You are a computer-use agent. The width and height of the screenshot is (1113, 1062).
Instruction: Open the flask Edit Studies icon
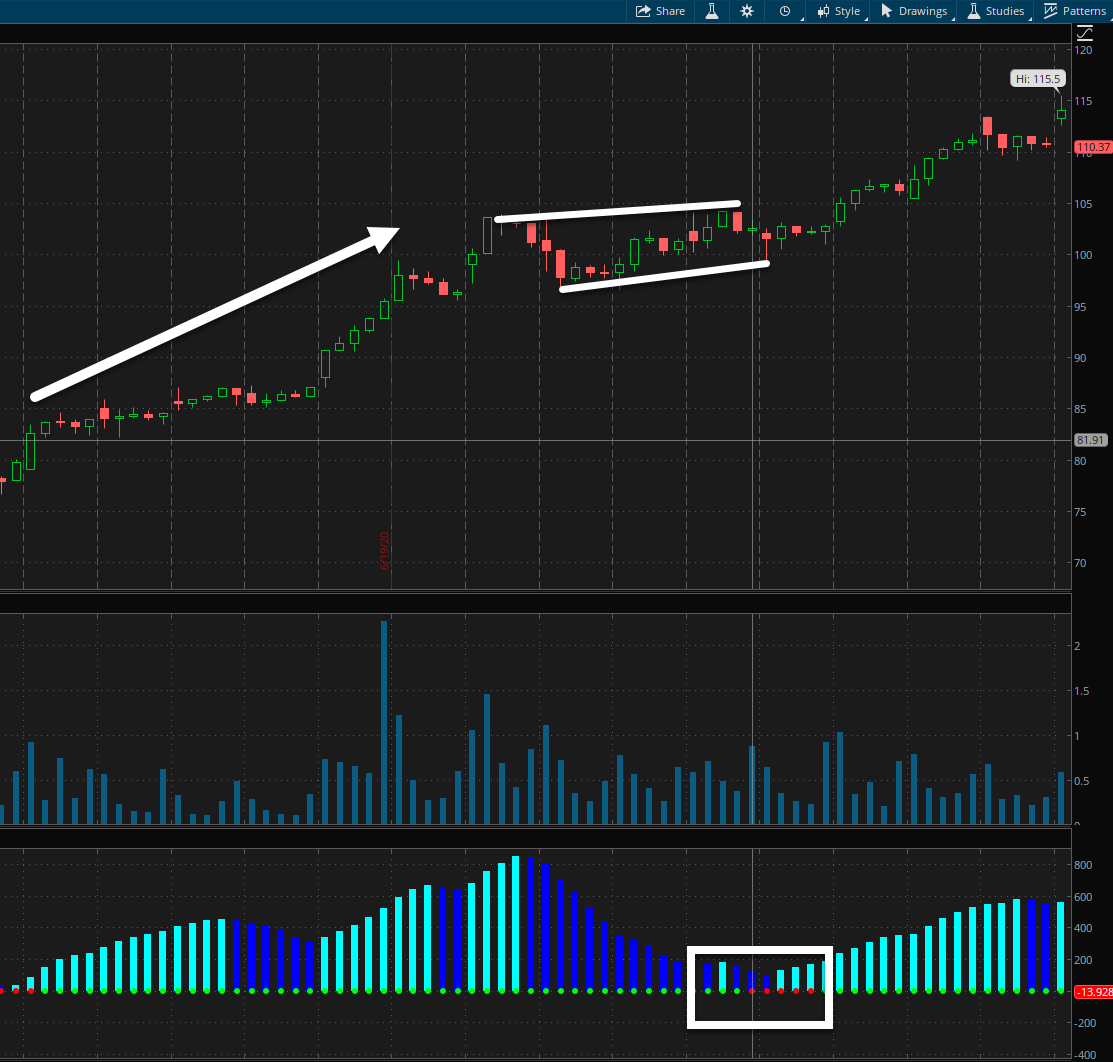point(711,11)
